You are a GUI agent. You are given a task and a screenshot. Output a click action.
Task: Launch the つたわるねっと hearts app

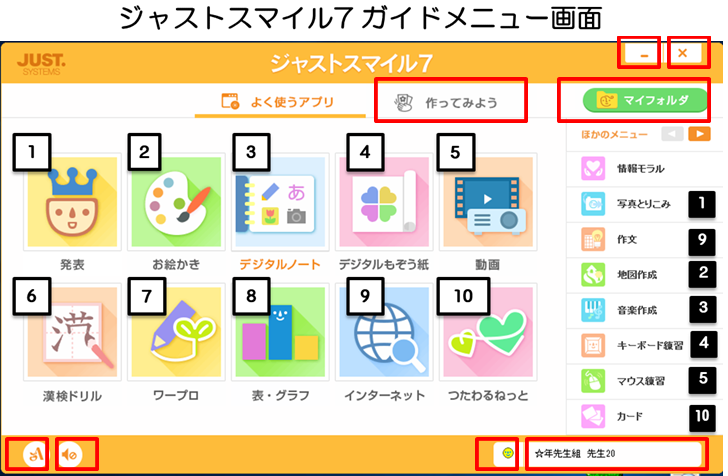point(488,332)
